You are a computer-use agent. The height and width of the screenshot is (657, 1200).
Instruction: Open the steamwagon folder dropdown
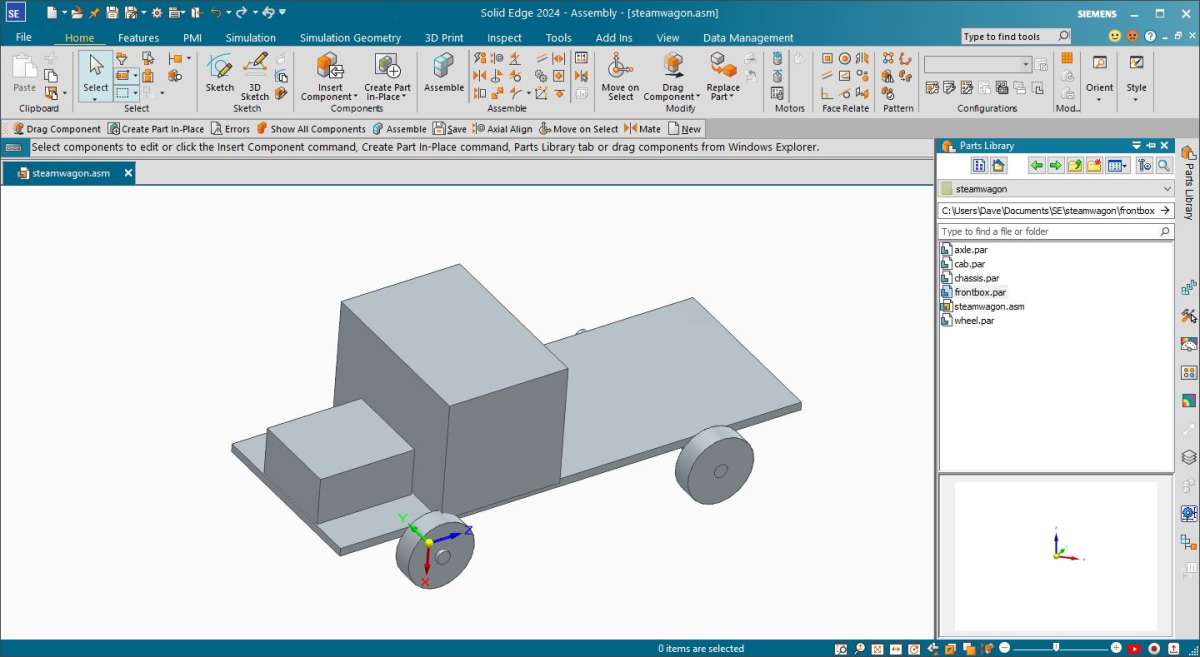(x=1167, y=189)
